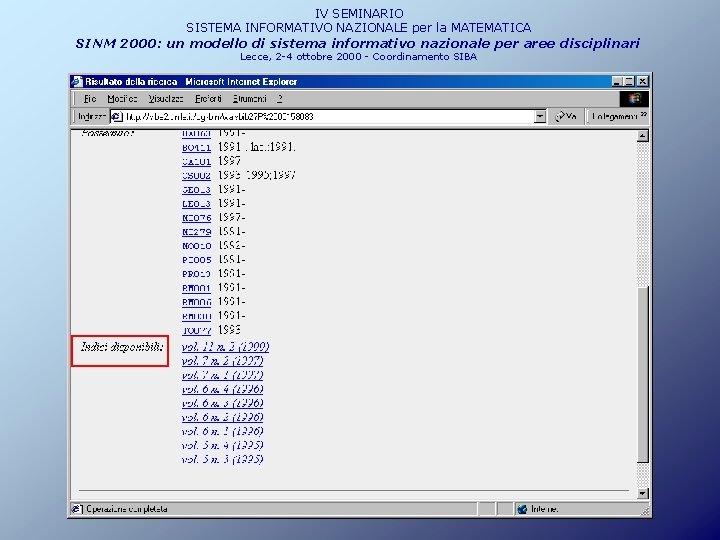Open the File menu

[90, 99]
